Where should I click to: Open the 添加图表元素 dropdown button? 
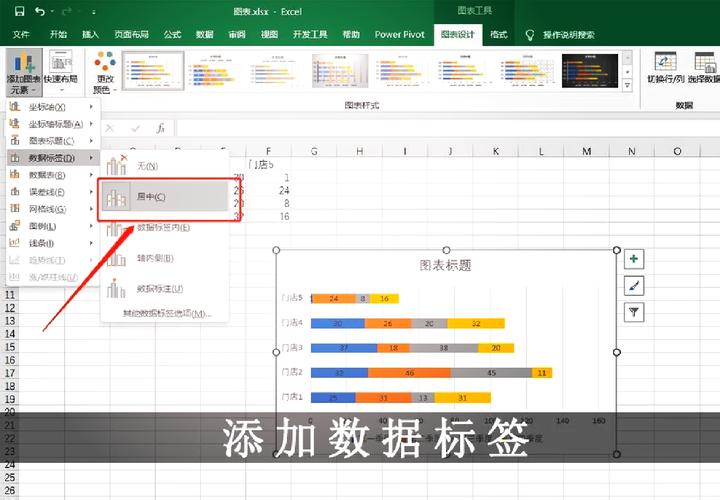[x=21, y=70]
